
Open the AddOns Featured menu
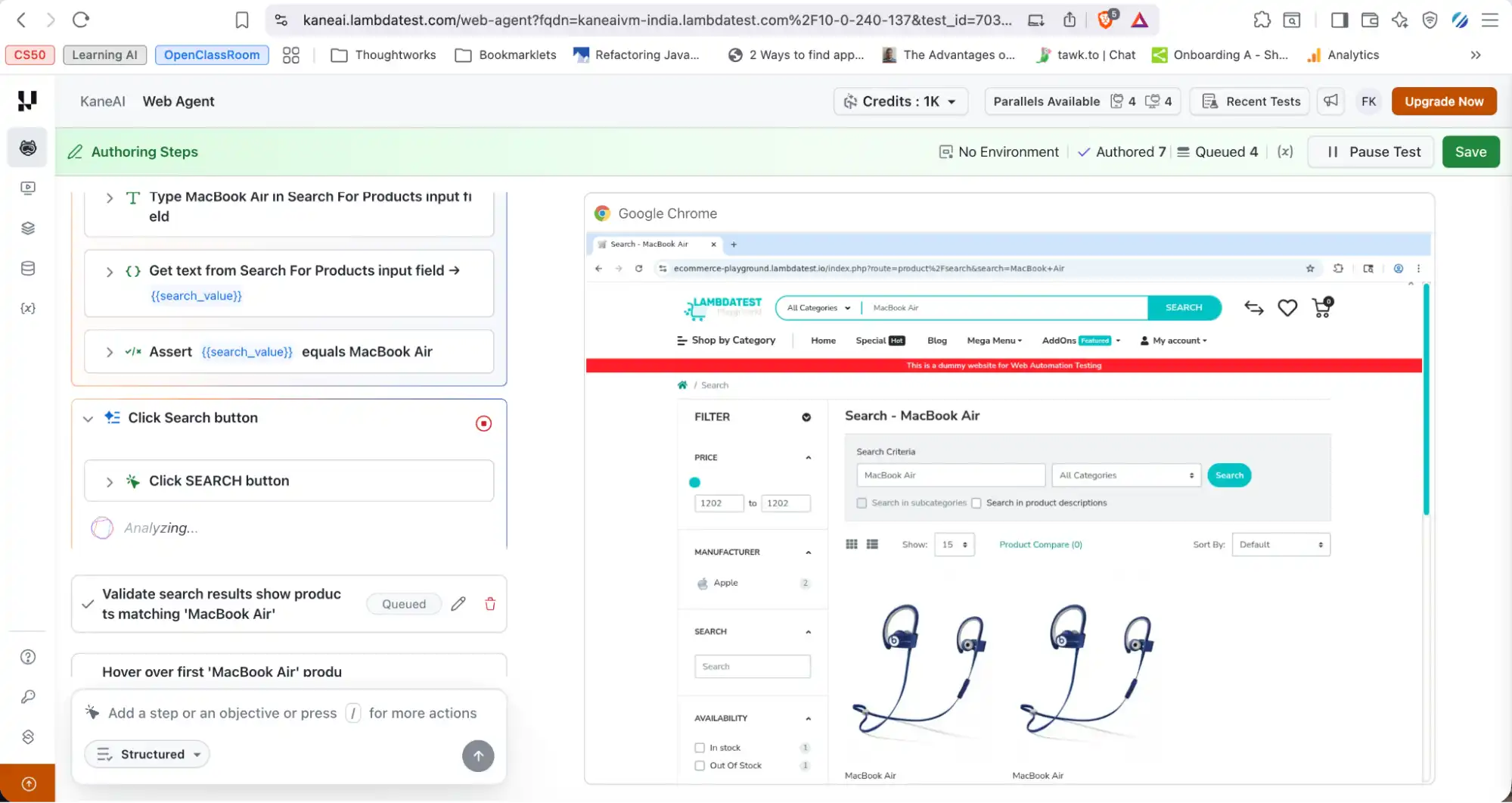click(x=1081, y=341)
